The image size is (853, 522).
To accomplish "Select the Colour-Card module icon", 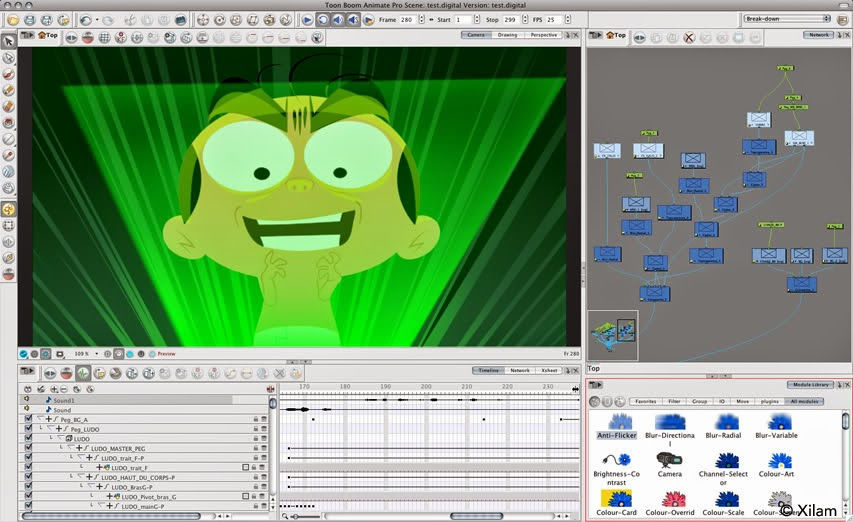I will pos(616,499).
